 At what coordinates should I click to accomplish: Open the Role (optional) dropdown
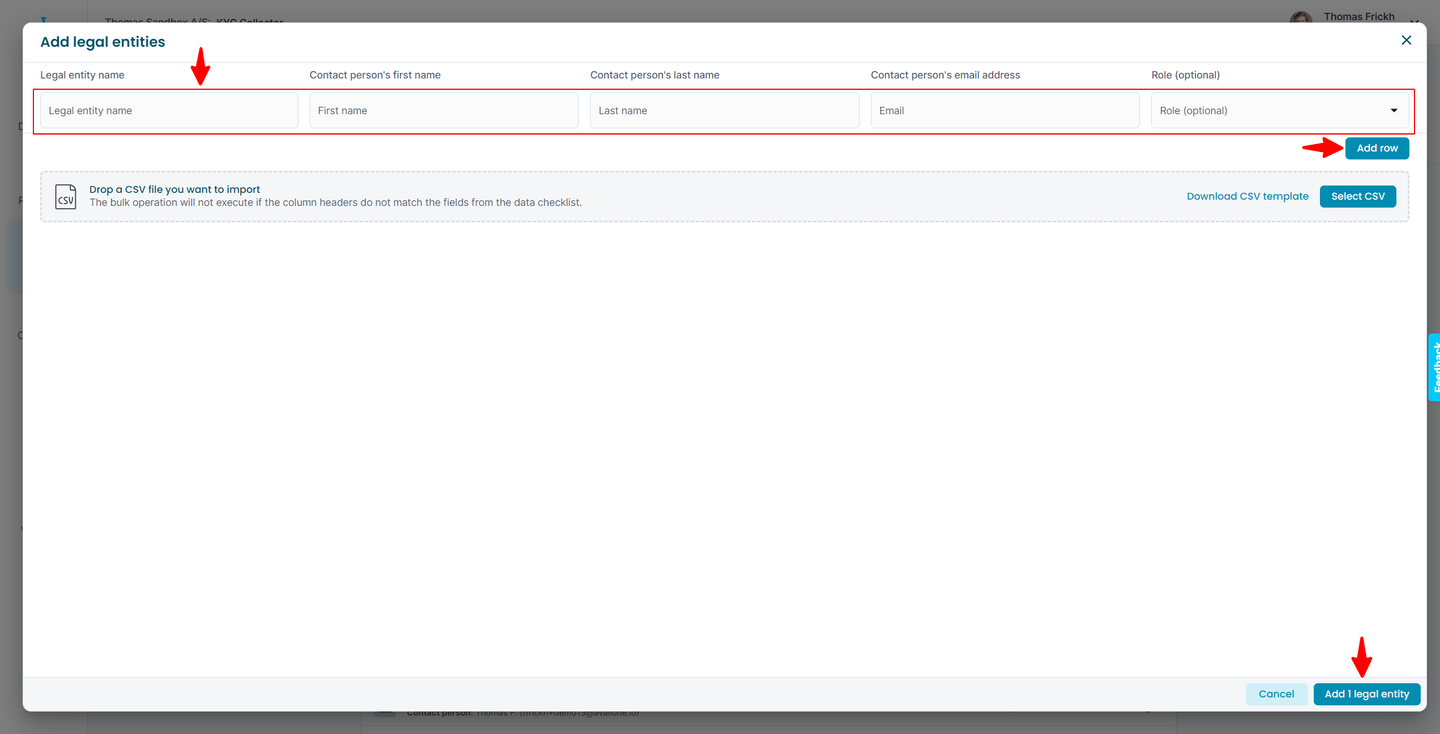coord(1280,110)
